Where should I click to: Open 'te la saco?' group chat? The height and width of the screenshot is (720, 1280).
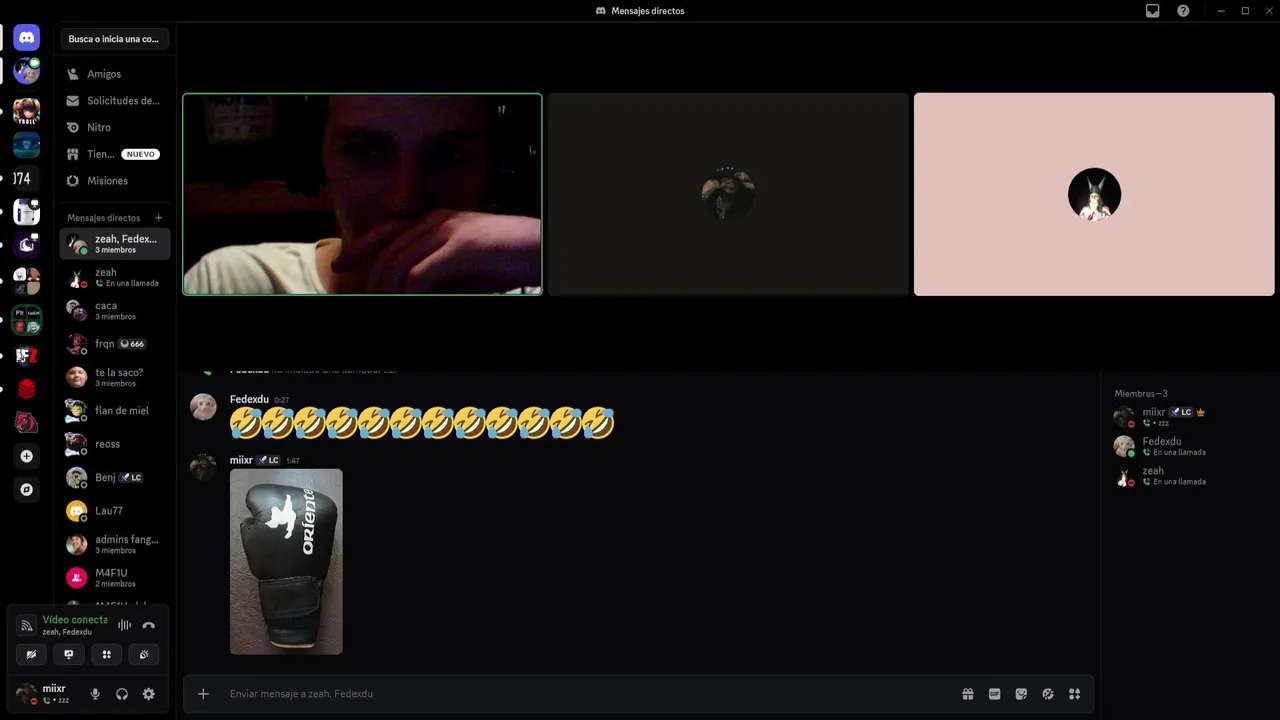(114, 377)
